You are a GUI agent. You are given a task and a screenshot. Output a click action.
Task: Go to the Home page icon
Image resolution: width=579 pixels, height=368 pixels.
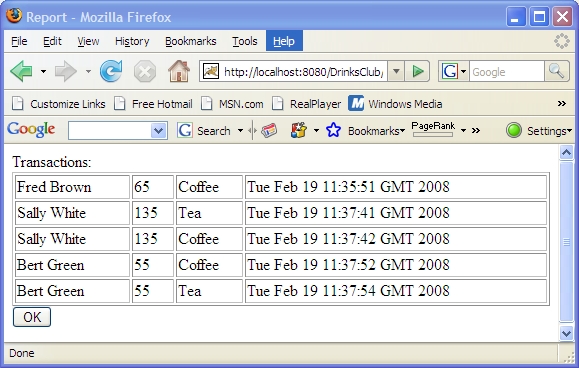tap(179, 71)
